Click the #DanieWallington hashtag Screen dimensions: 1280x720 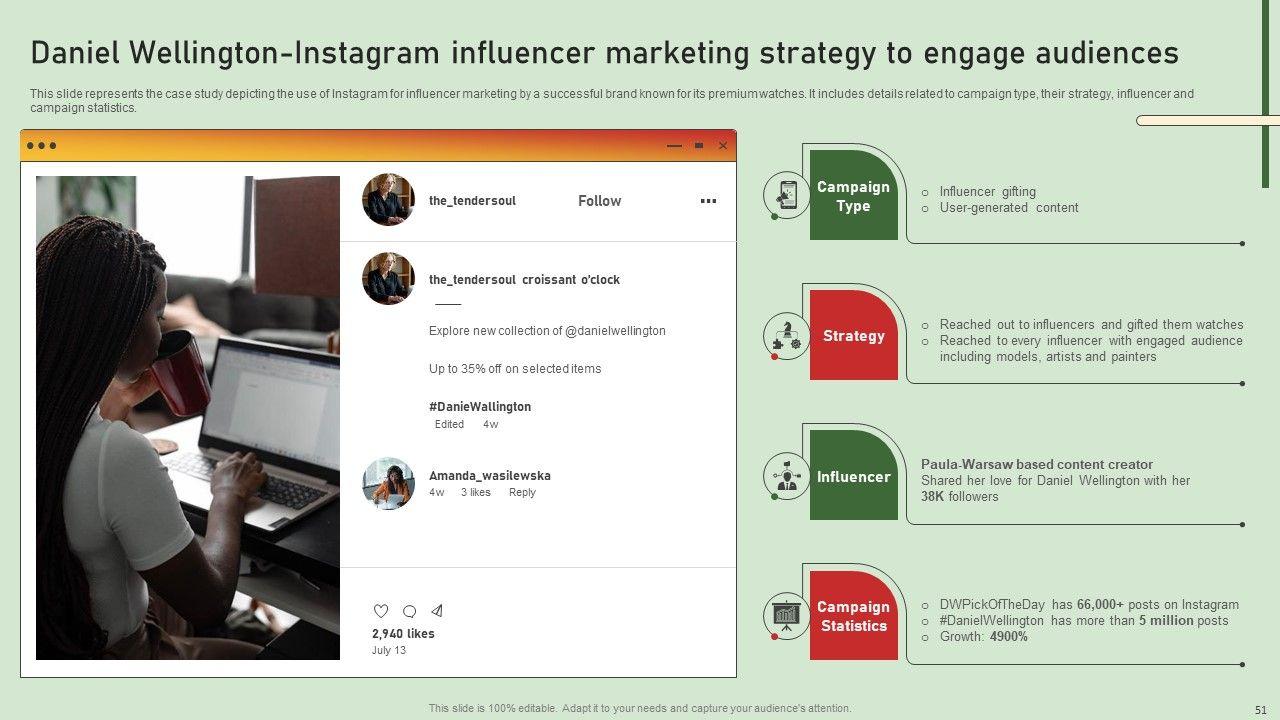480,407
